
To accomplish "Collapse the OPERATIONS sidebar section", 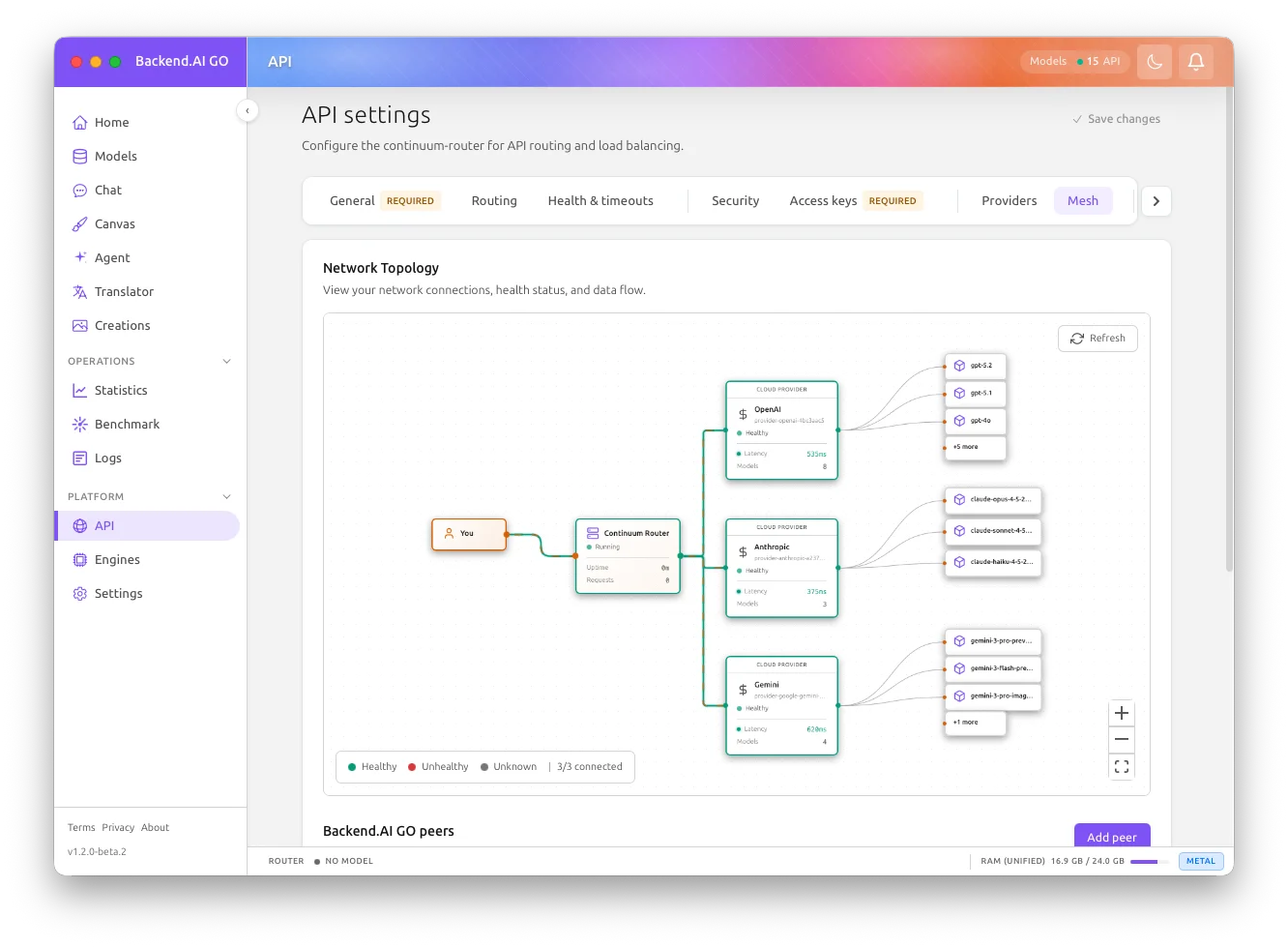I will pos(226,361).
